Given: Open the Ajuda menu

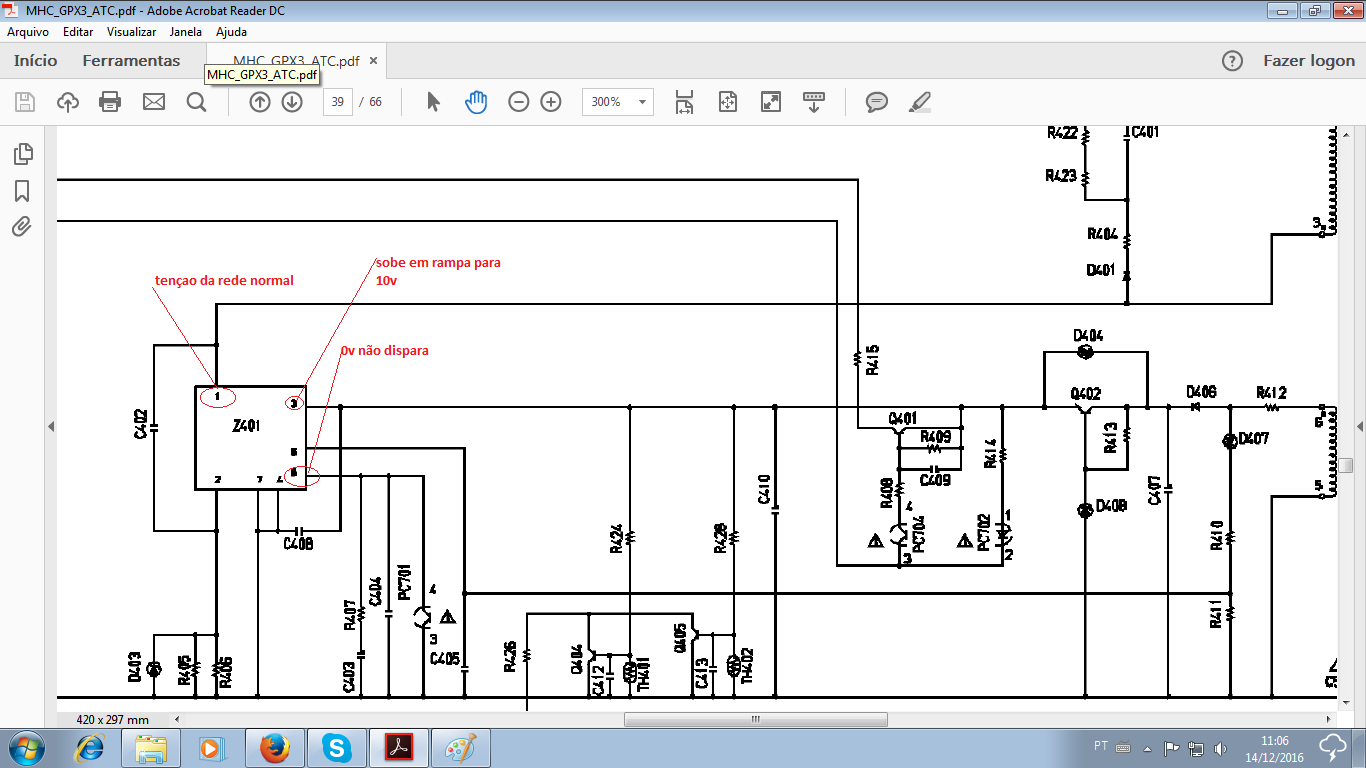Looking at the screenshot, I should click(x=231, y=32).
